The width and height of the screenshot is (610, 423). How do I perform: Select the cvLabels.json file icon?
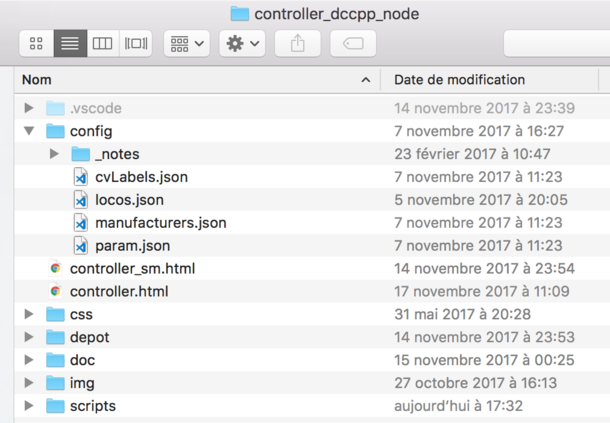(81, 177)
